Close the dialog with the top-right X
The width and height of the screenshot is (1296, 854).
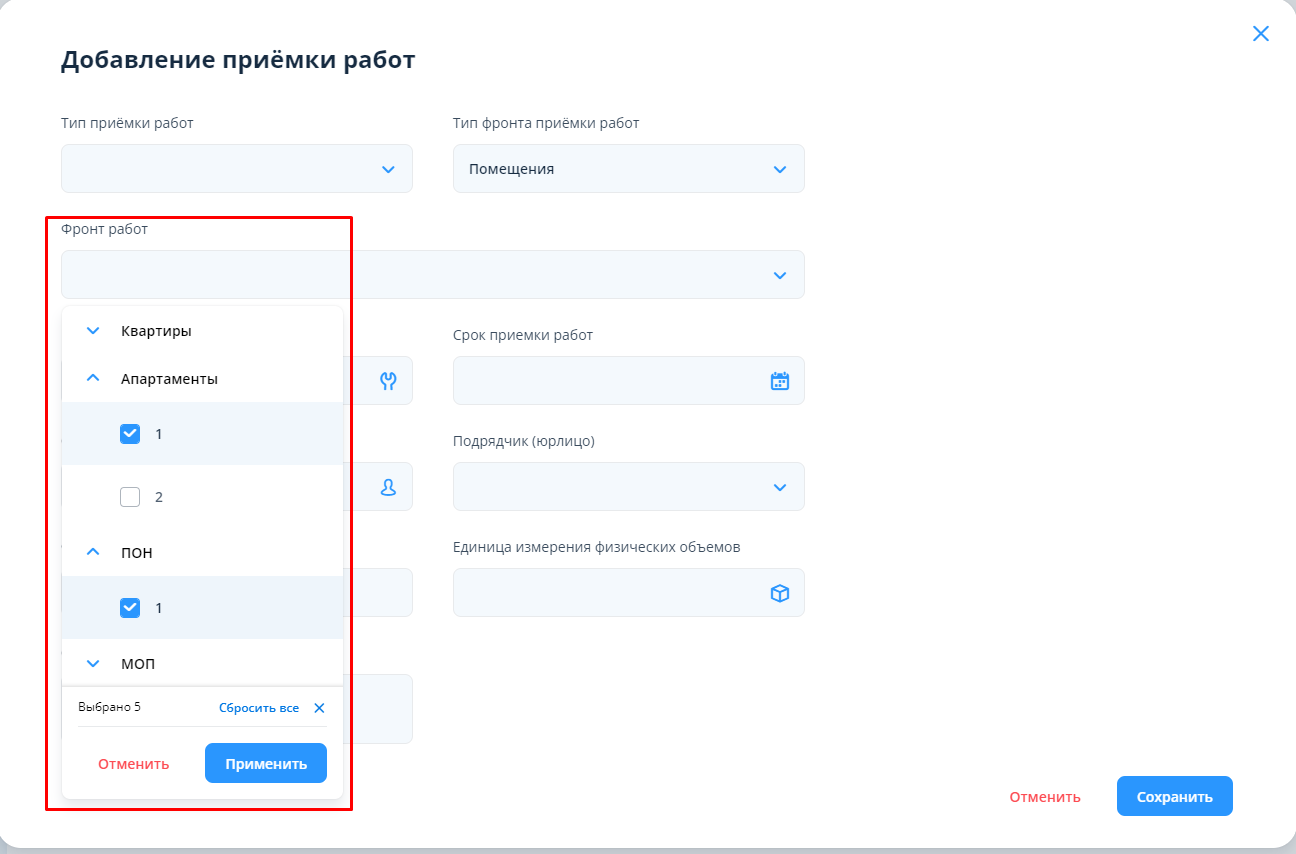pos(1260,34)
